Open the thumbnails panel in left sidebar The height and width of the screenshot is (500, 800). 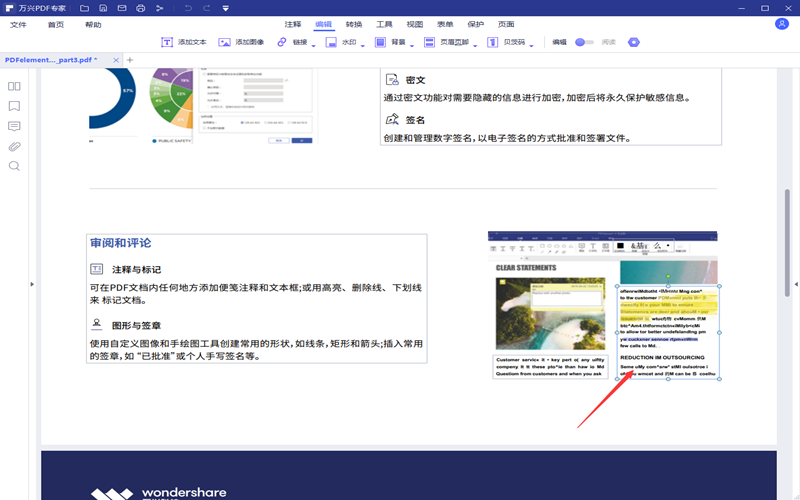coord(14,86)
